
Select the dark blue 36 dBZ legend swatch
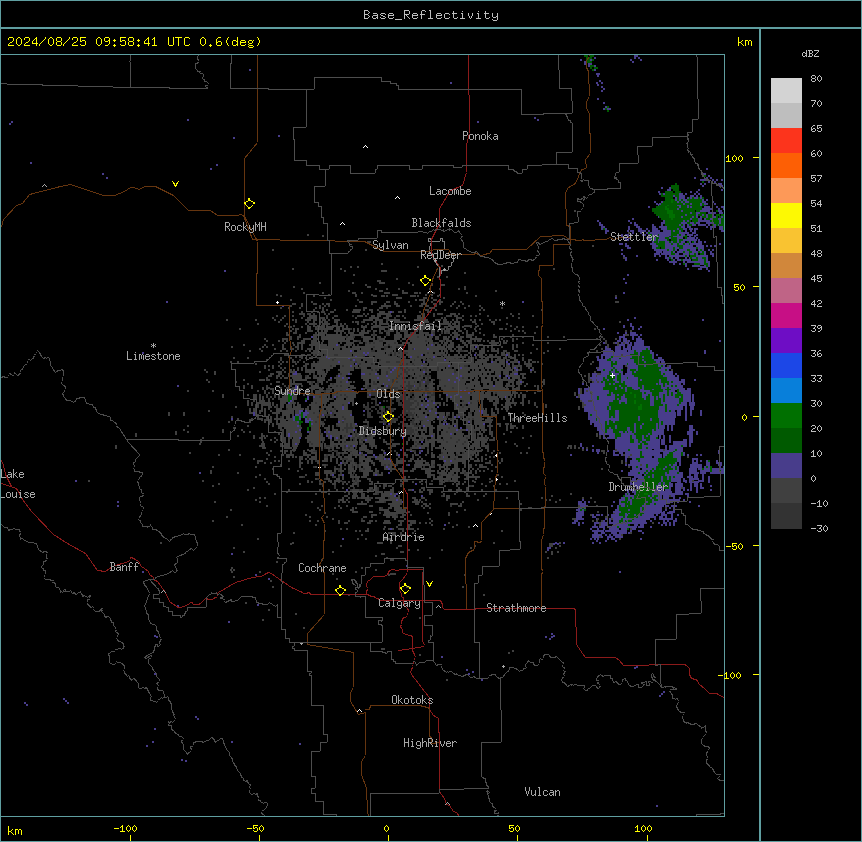click(x=786, y=365)
